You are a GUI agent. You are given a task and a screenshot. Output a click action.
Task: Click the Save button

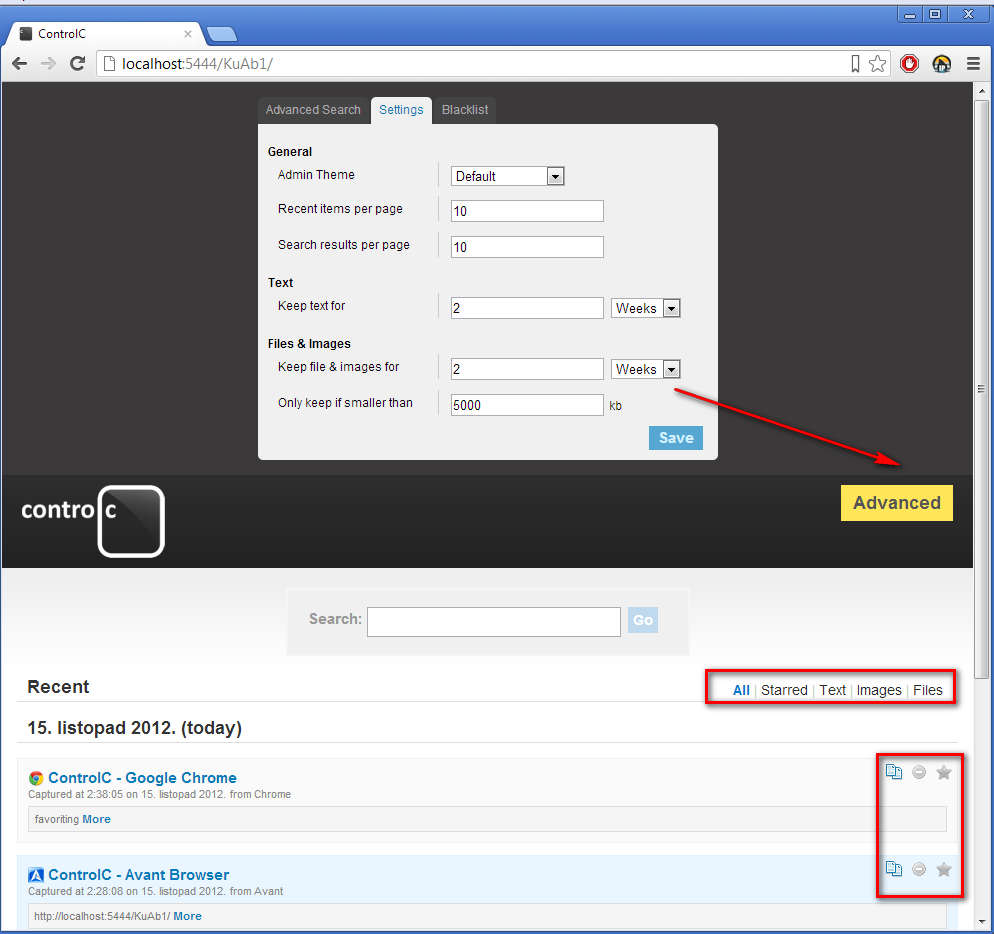pos(676,438)
